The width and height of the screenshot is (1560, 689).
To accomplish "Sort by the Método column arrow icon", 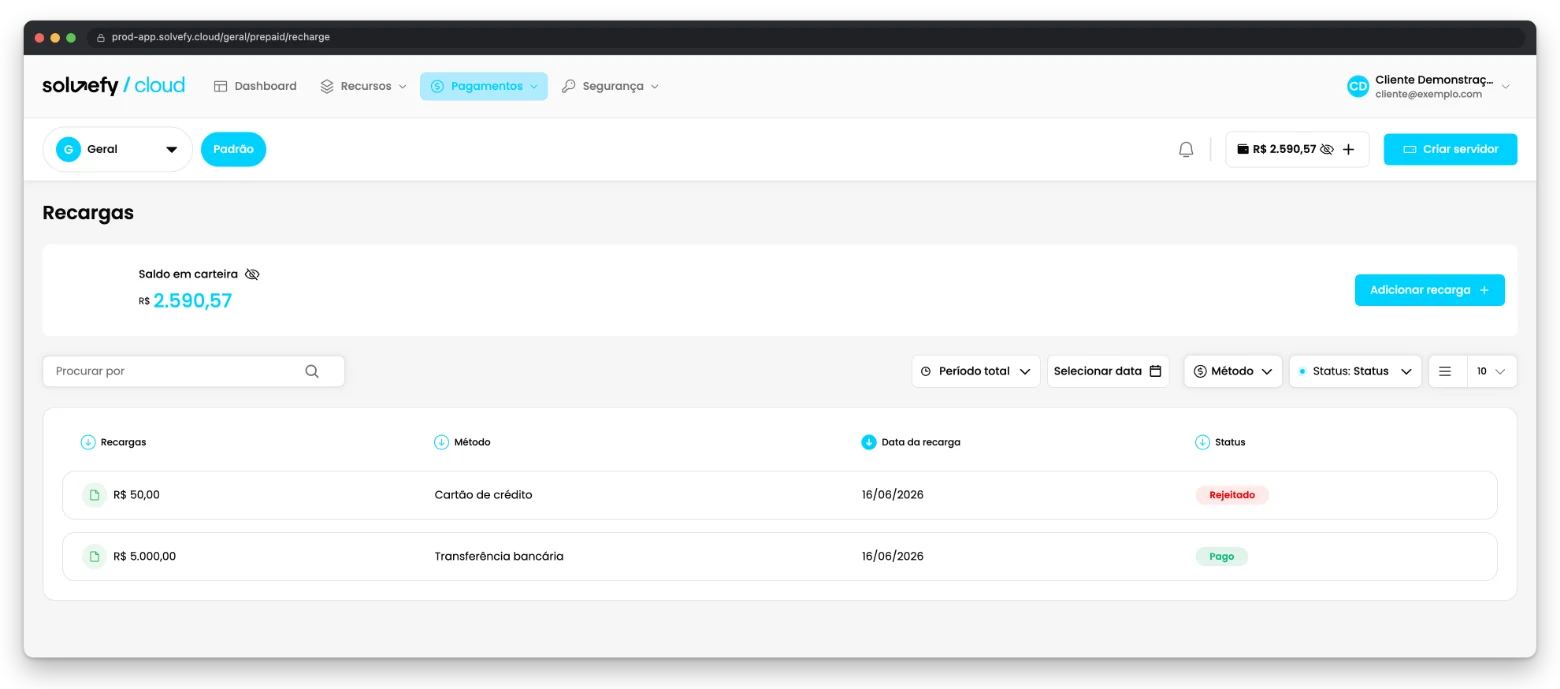I will 441,442.
